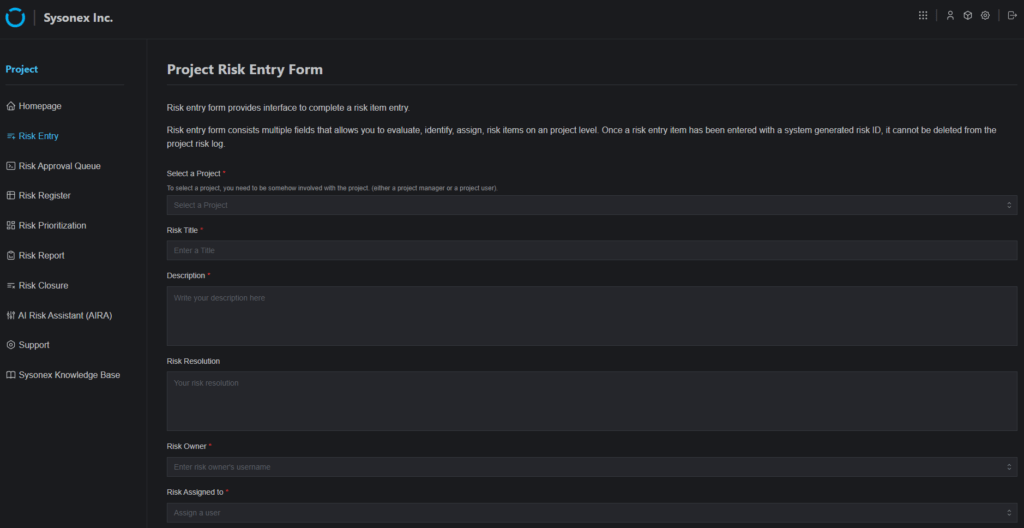Click the logout icon
The height and width of the screenshot is (528, 1024).
pos(1012,15)
